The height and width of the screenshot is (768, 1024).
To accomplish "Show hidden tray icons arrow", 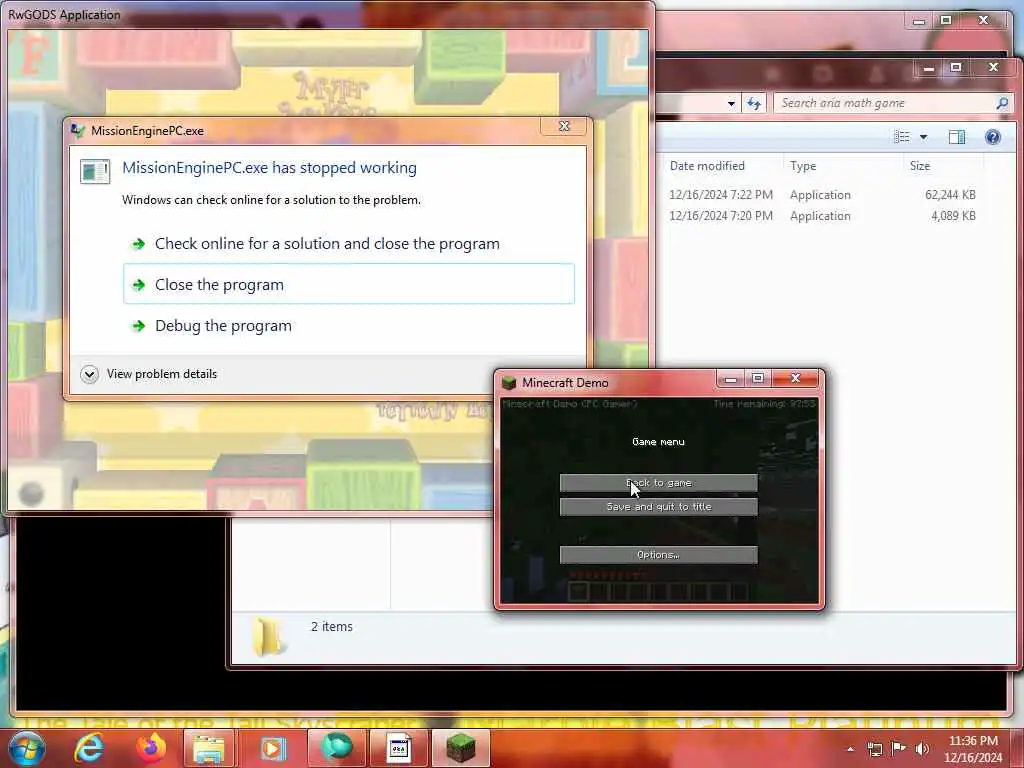I will point(850,749).
